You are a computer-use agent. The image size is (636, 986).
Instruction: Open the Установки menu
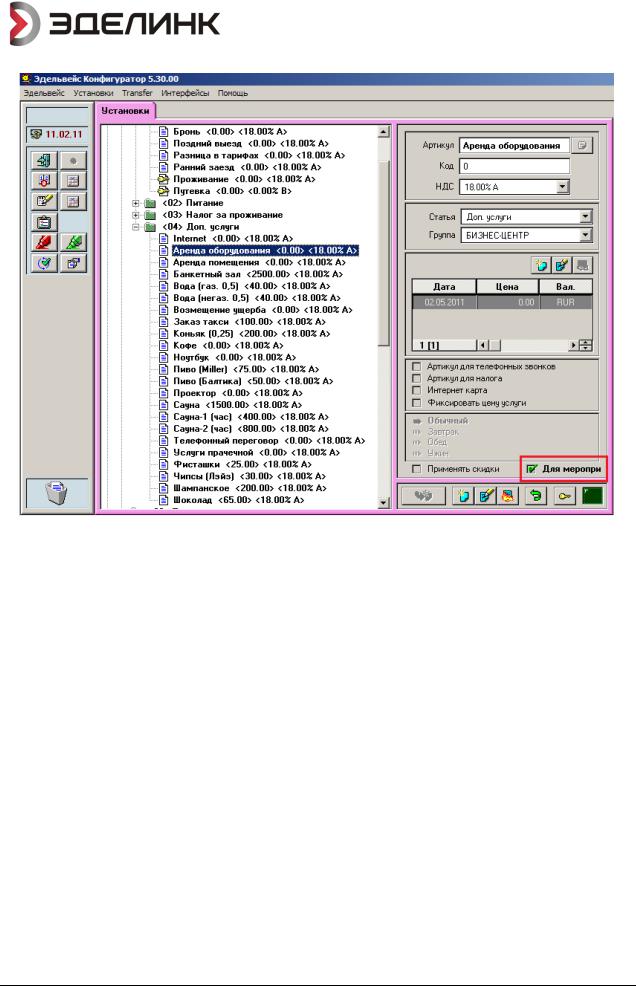[93, 93]
